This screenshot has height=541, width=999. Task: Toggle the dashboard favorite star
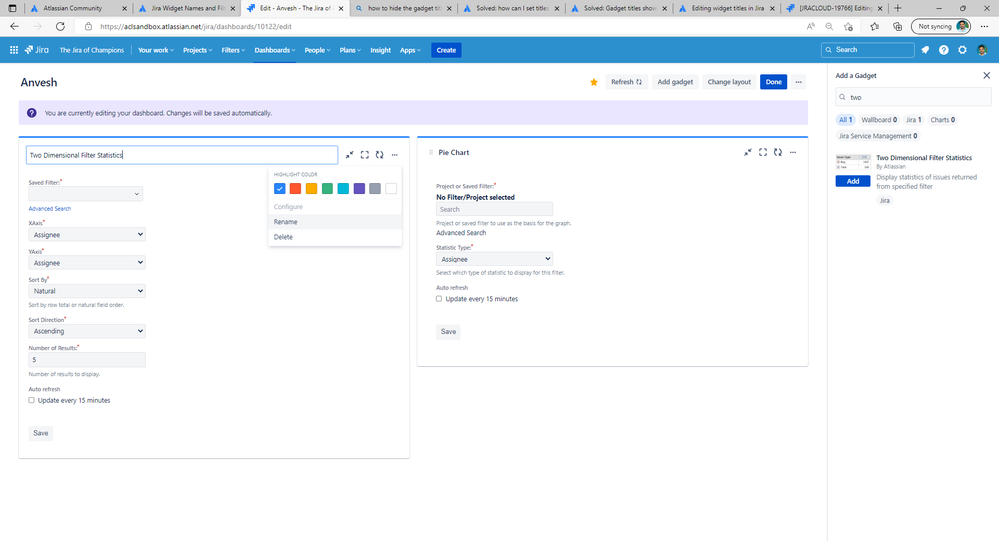click(x=594, y=82)
